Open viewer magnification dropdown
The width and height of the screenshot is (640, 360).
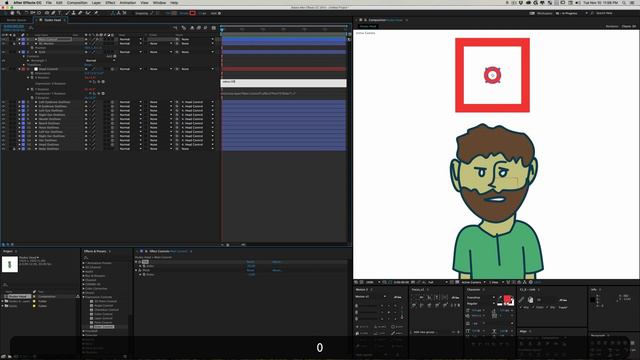(371, 282)
